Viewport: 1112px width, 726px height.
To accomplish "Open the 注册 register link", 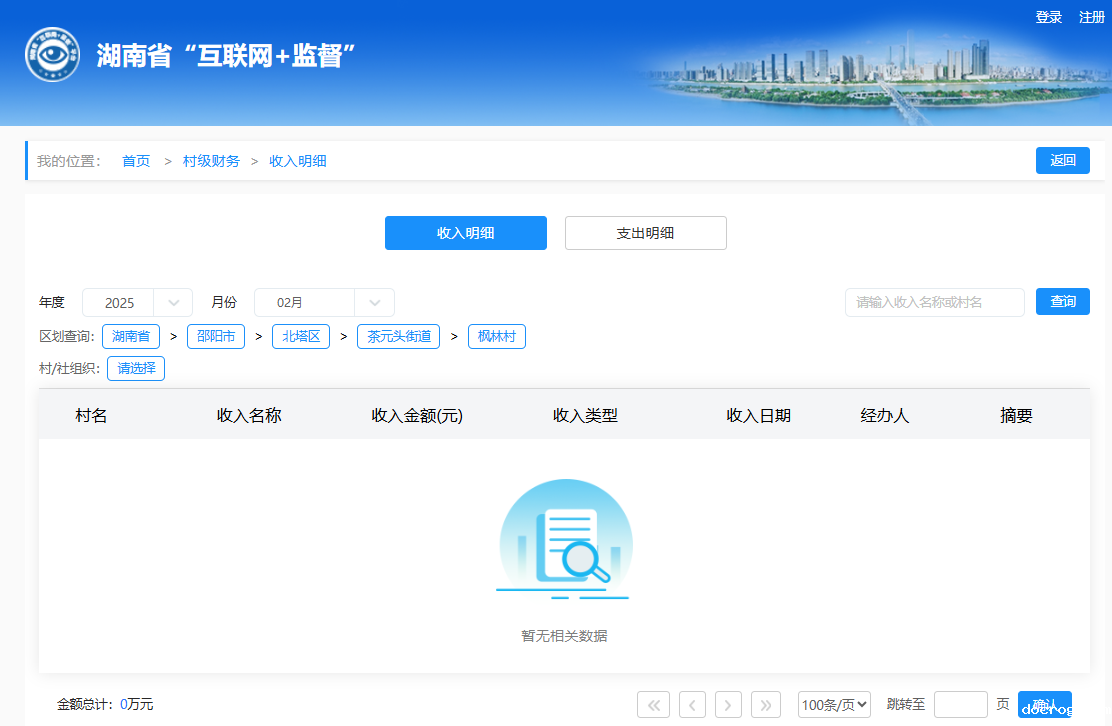I will tap(1092, 17).
